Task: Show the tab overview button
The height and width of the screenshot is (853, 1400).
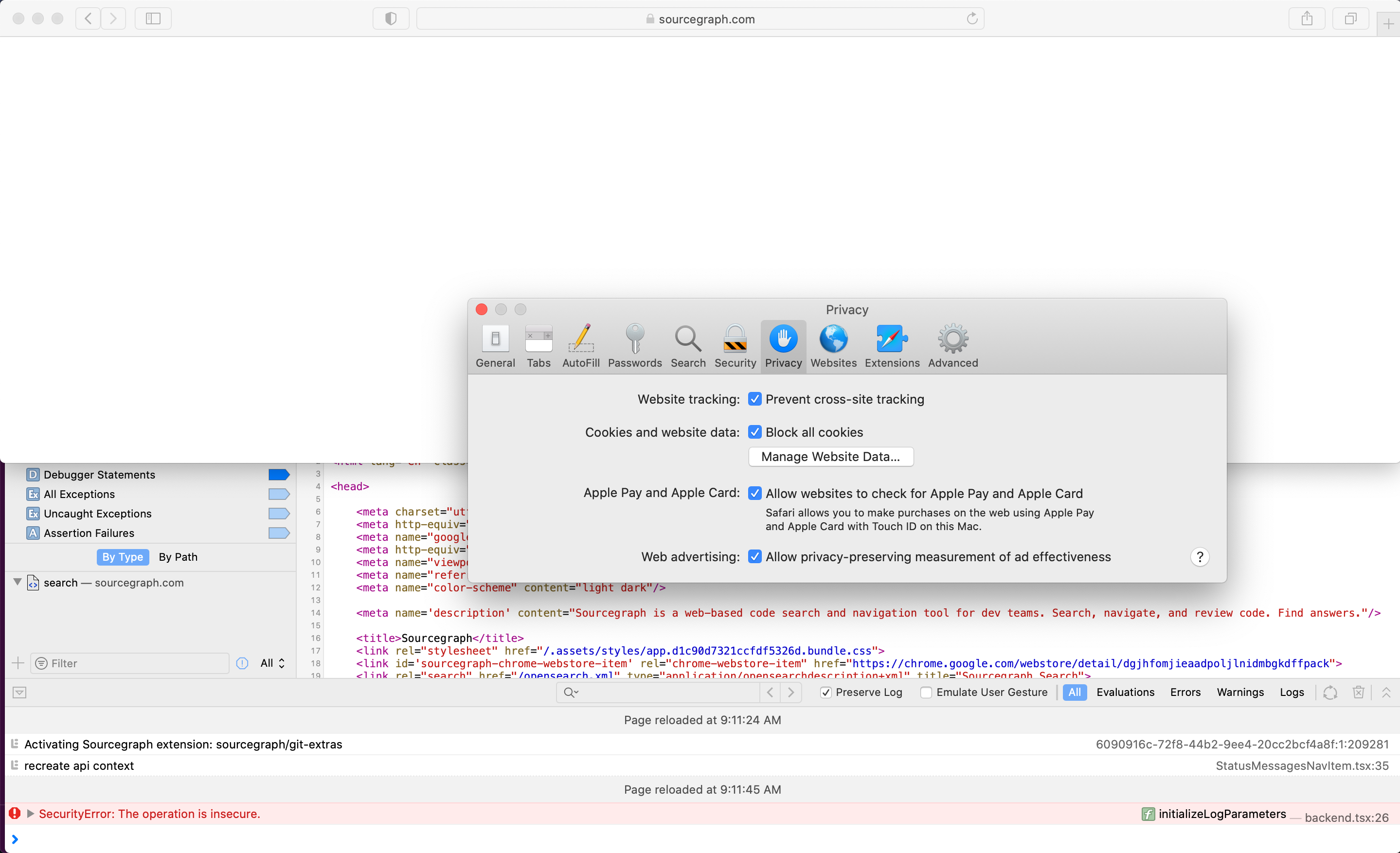Action: click(x=1350, y=19)
